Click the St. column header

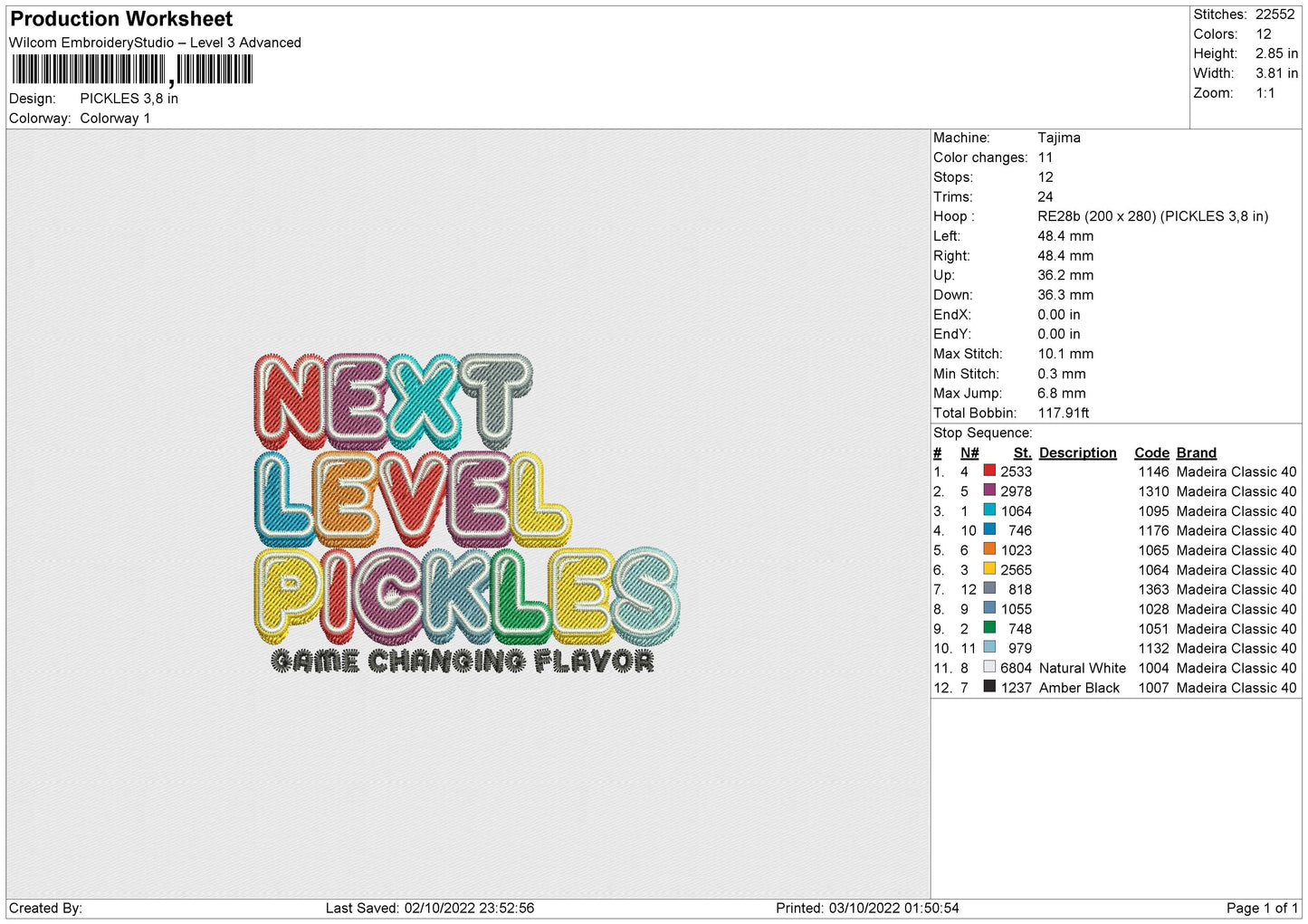1023,453
